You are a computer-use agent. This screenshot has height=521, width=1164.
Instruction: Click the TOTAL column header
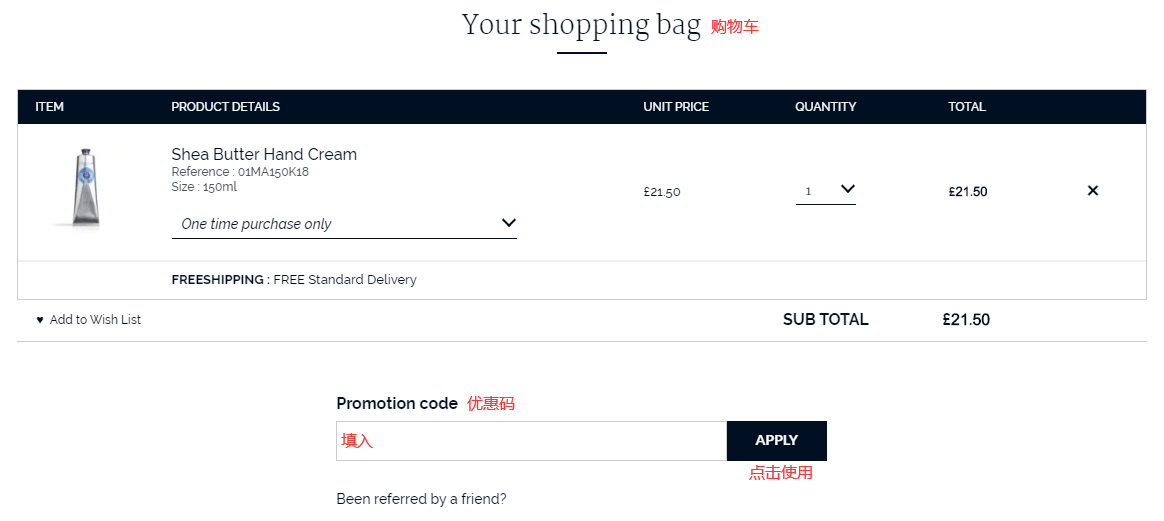tap(967, 107)
